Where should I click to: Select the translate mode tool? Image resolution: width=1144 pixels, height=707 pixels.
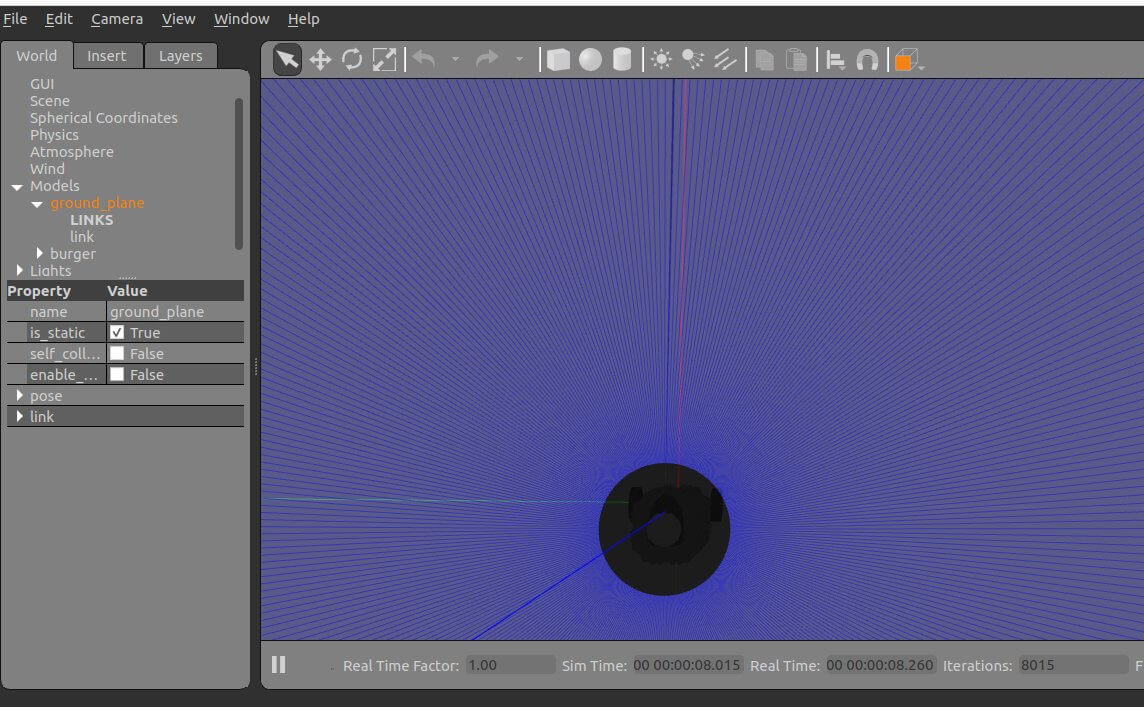click(320, 60)
